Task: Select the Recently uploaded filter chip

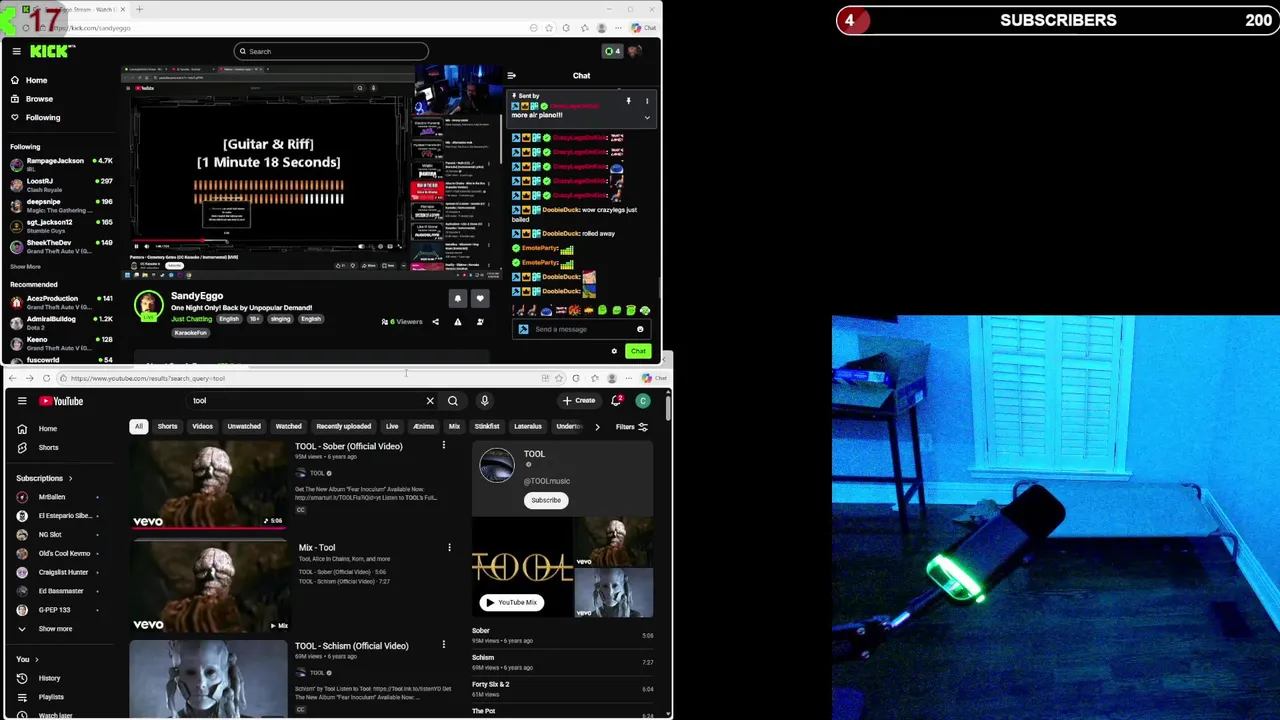Action: 343,427
